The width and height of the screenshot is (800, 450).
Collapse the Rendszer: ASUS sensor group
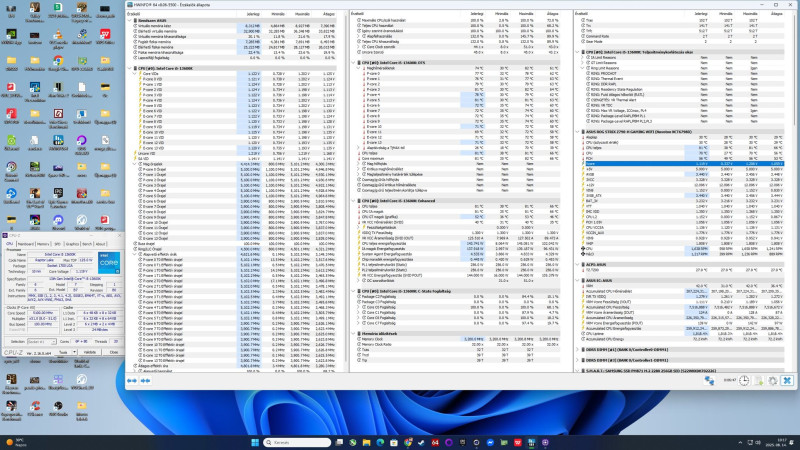[130, 20]
